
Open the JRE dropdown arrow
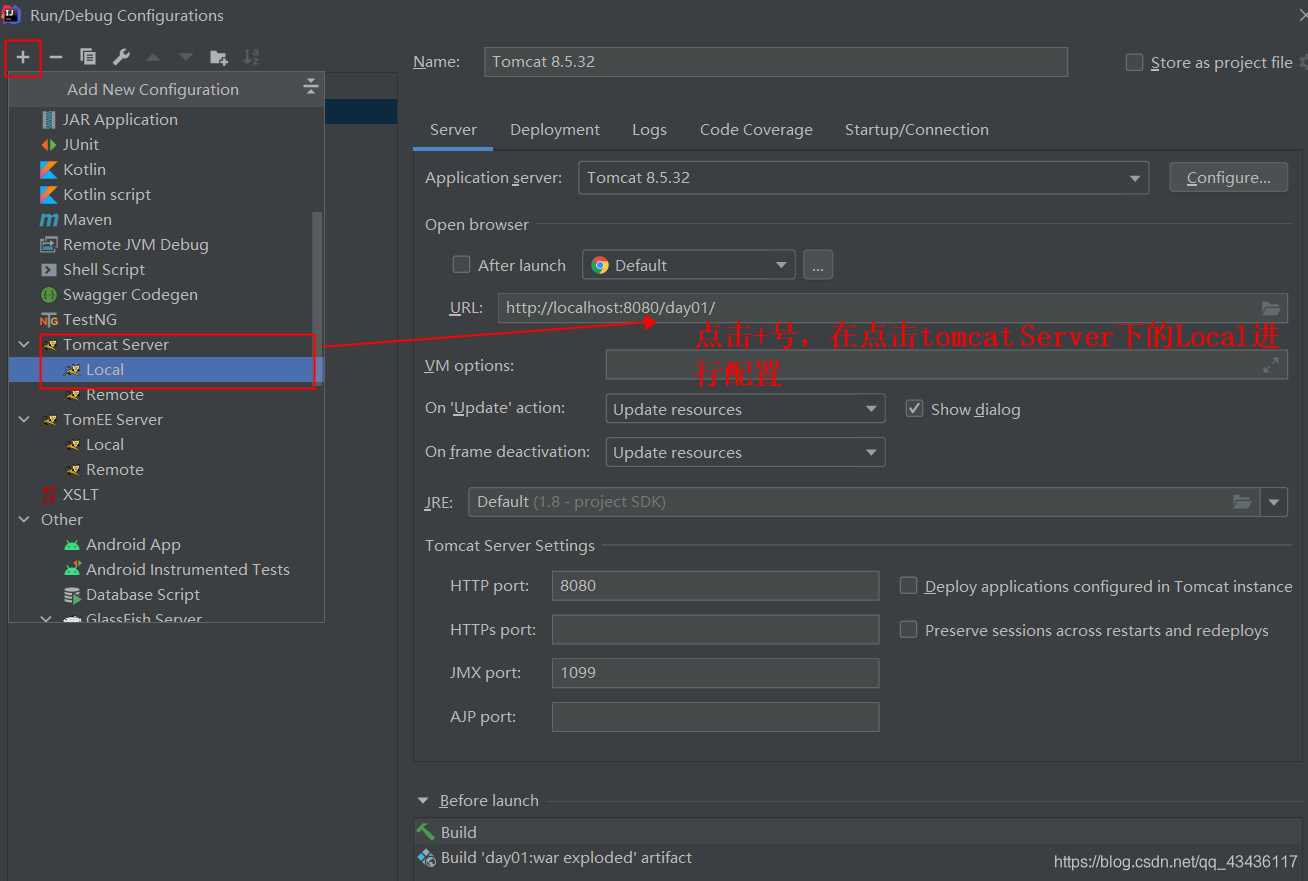pyautogui.click(x=1274, y=502)
